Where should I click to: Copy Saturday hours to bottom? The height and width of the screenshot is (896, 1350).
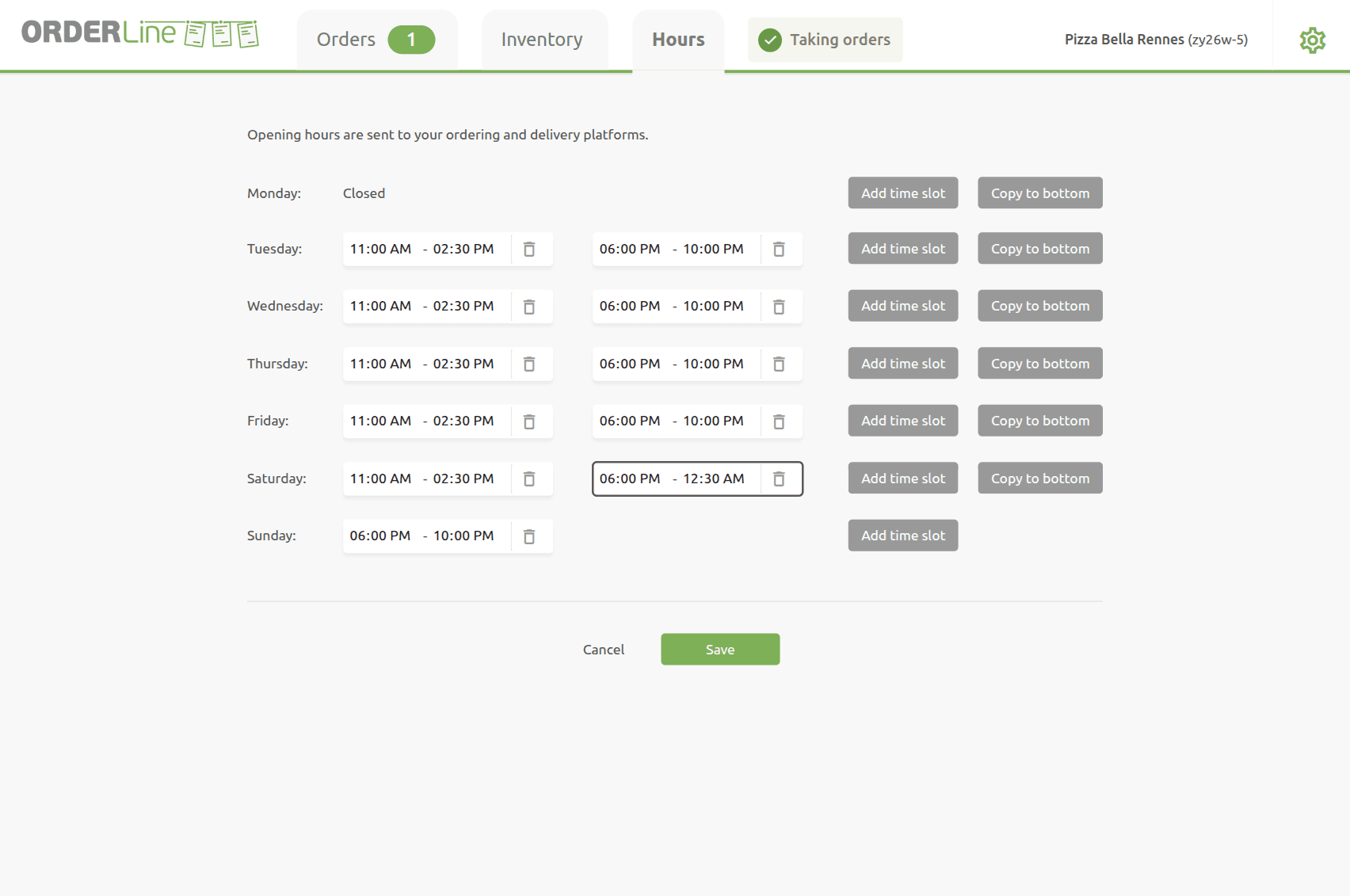tap(1040, 478)
